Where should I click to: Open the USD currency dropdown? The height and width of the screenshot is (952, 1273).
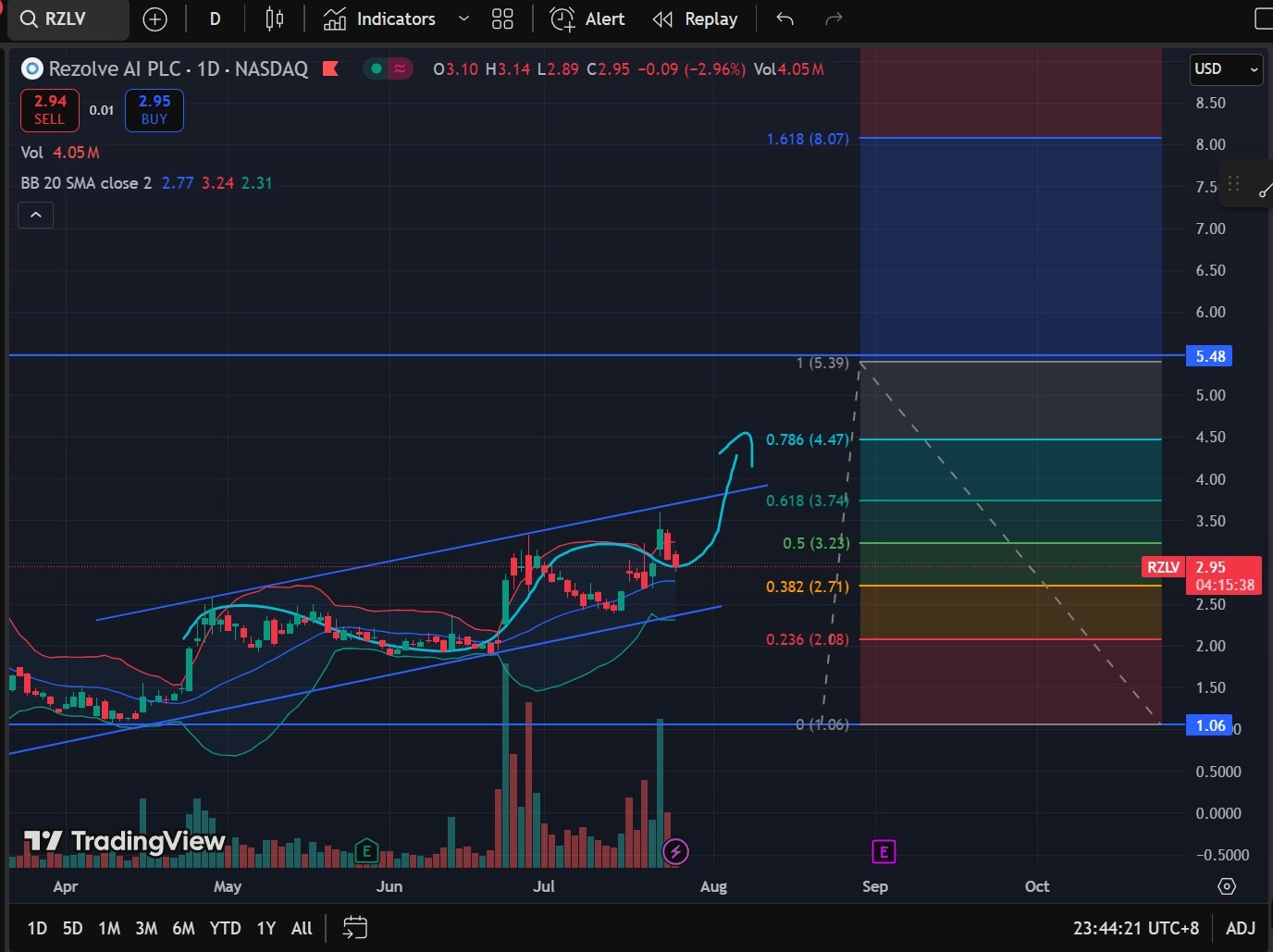[1226, 69]
